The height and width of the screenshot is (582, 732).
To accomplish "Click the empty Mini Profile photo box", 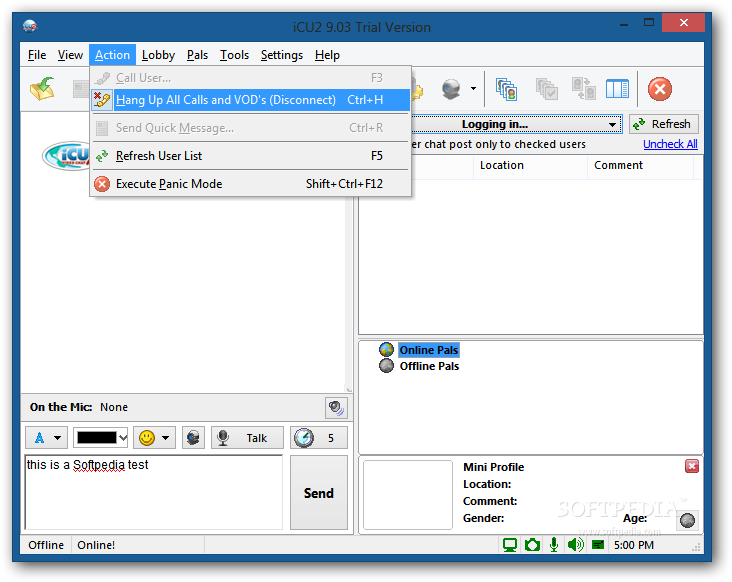I will [408, 495].
